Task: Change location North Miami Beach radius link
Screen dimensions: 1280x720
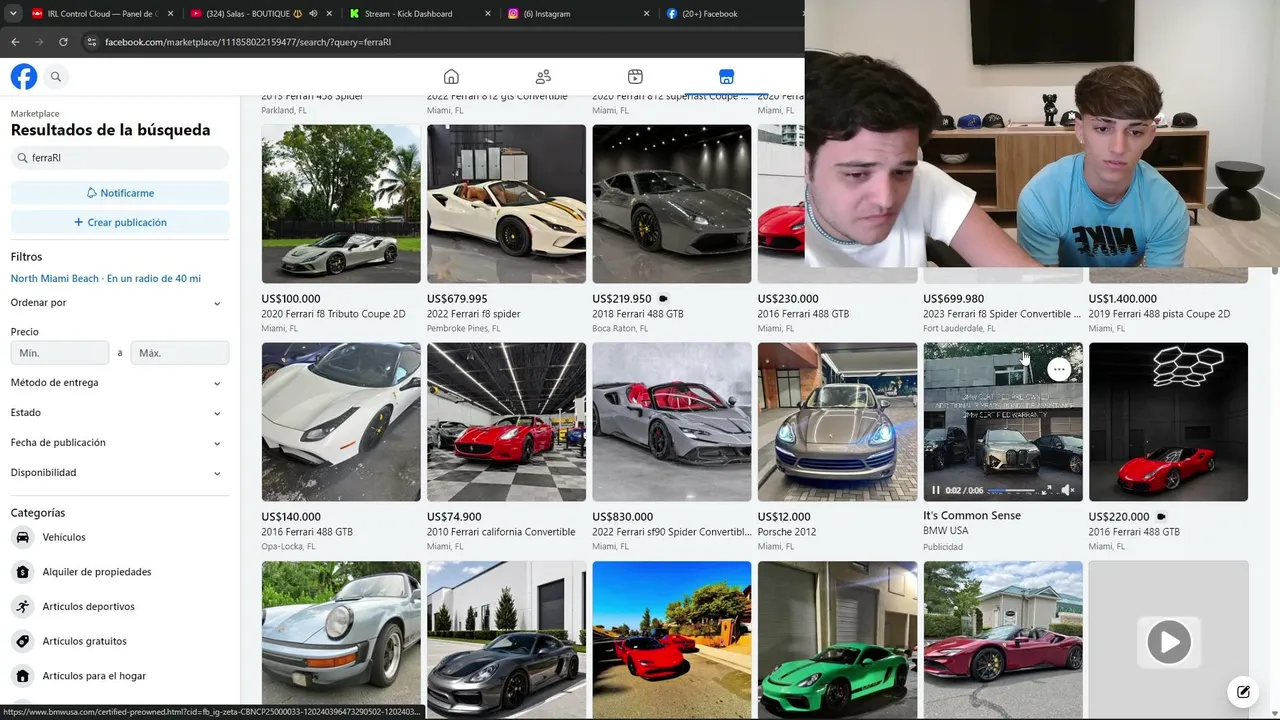Action: [106, 279]
